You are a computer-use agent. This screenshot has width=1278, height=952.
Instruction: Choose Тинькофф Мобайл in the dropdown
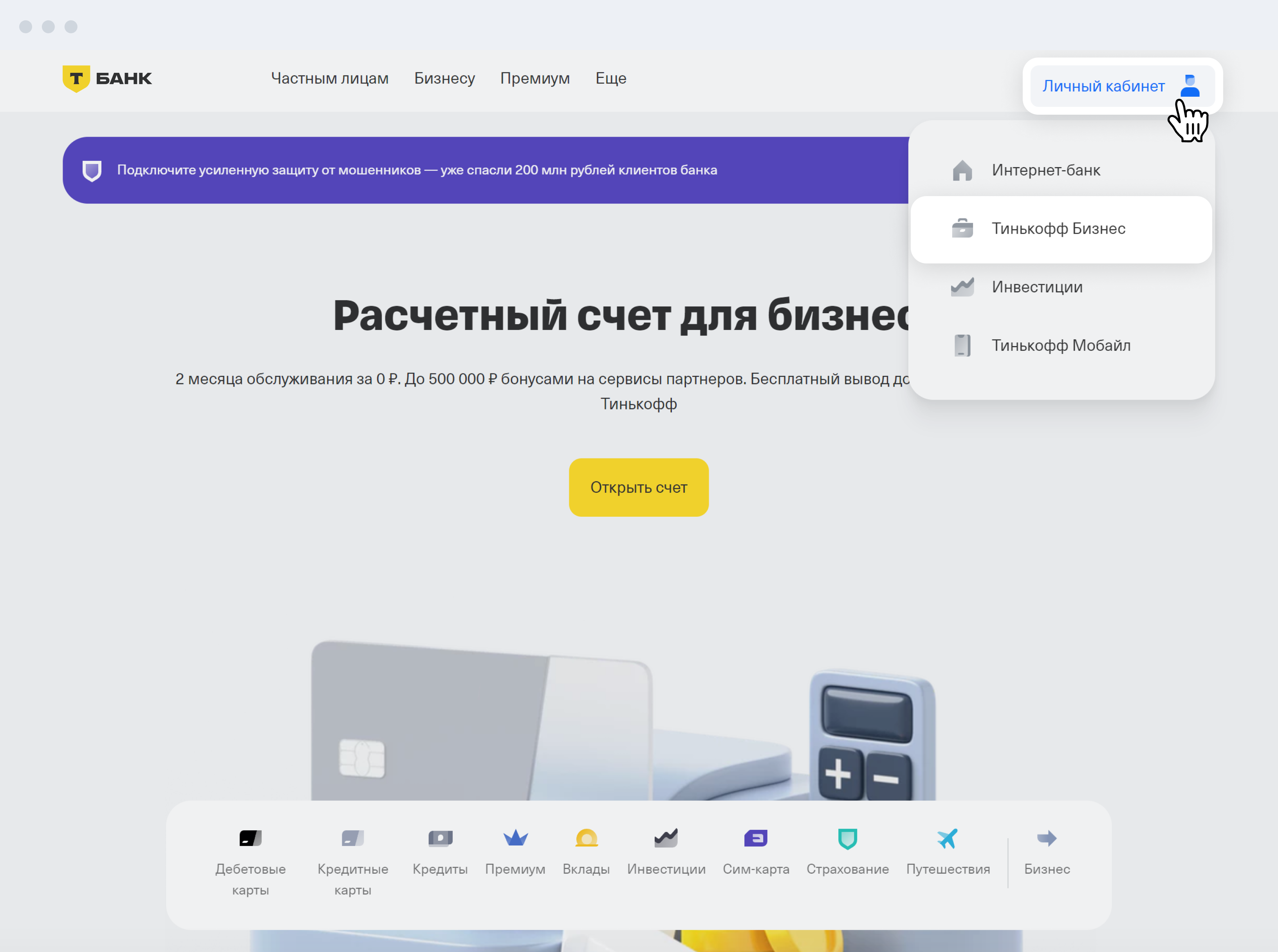[x=1061, y=345]
